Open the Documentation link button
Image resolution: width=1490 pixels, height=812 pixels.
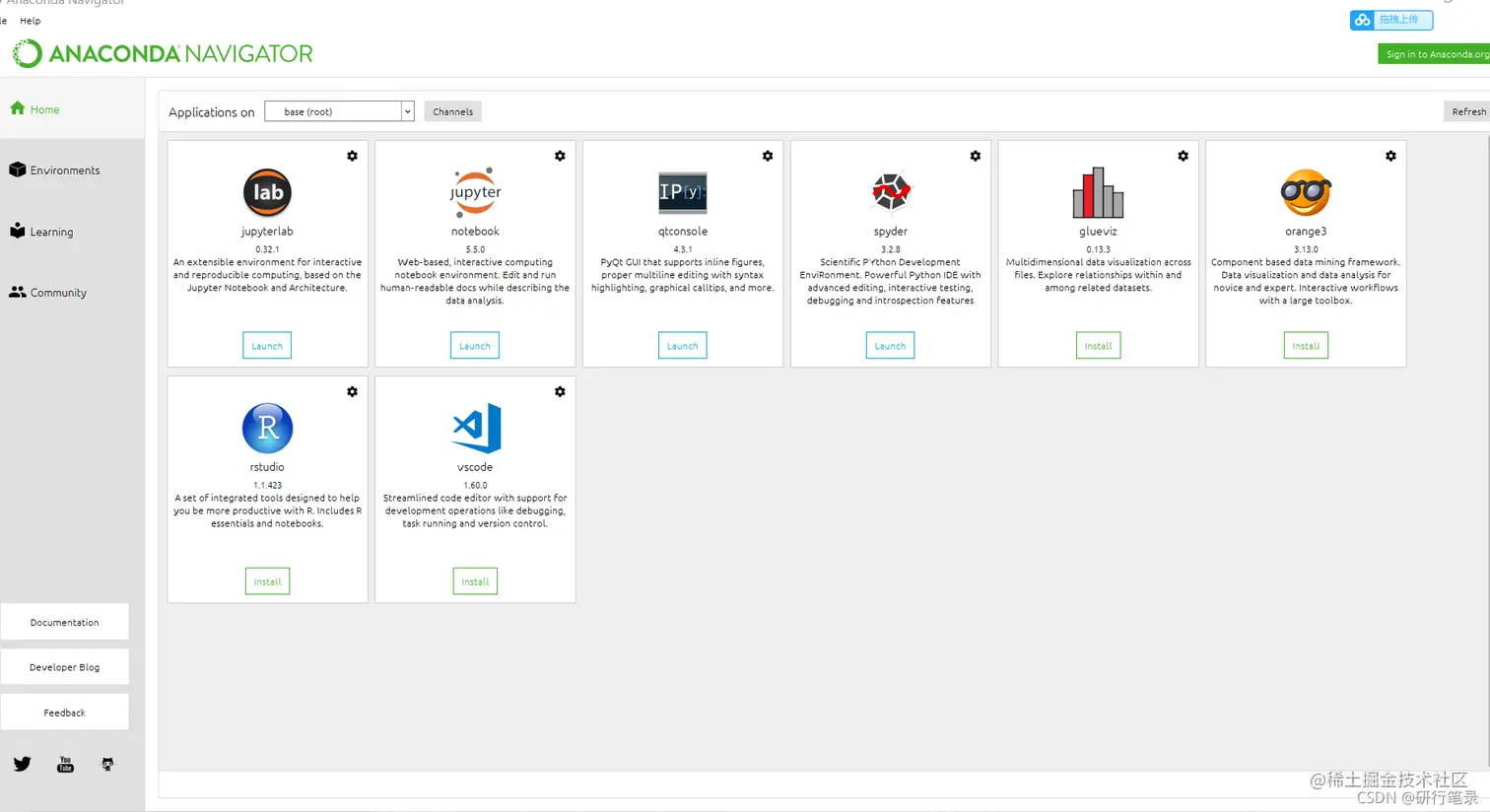[64, 623]
